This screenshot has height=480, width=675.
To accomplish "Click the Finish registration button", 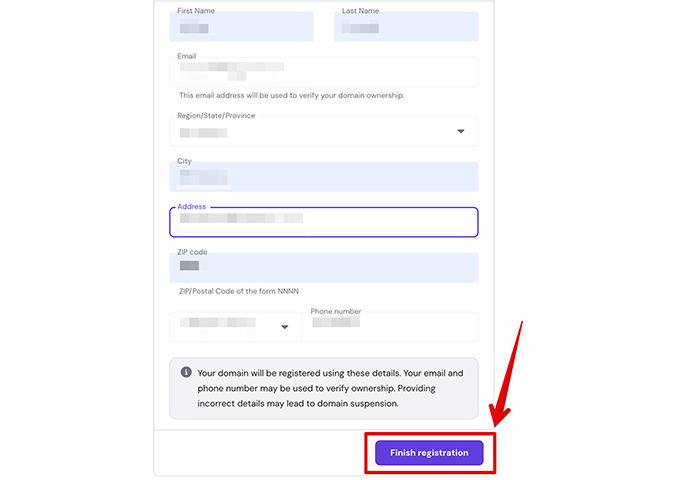I will 429,452.
